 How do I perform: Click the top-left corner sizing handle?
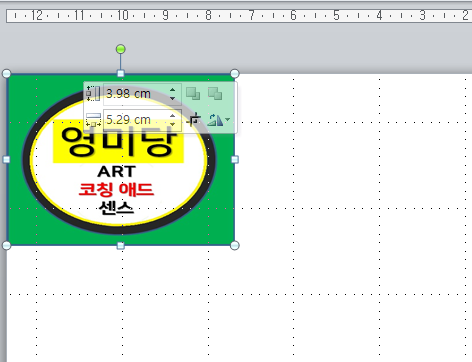point(6,74)
